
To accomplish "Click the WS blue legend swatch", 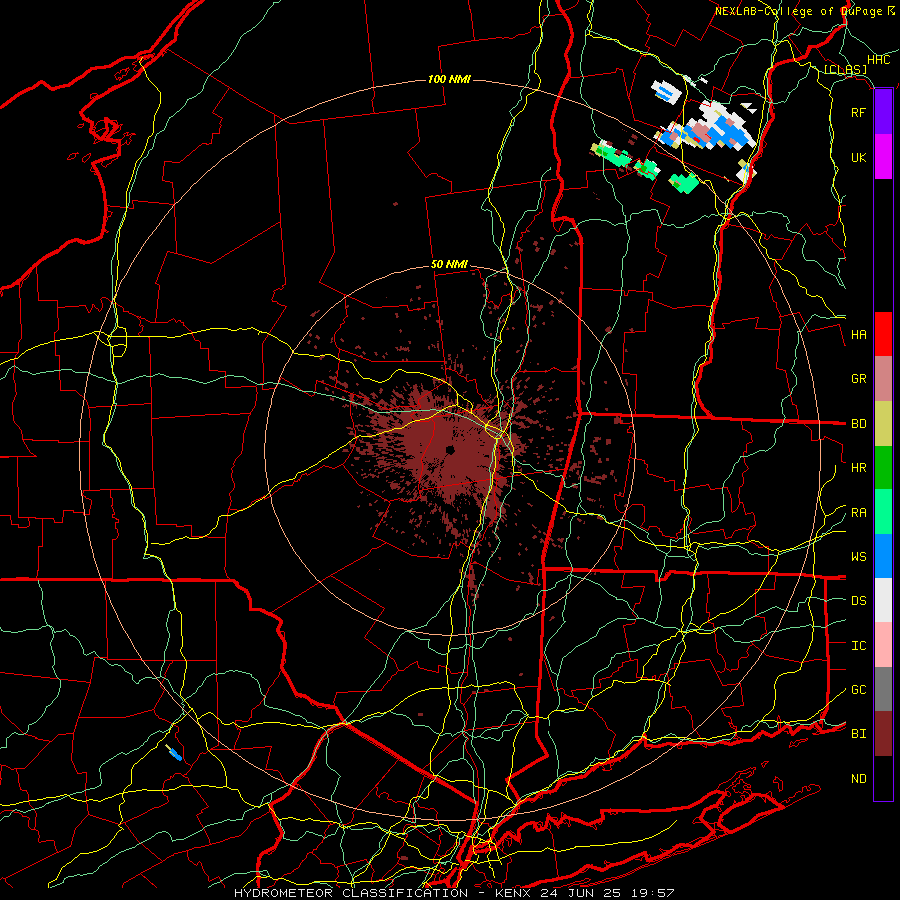I will [x=883, y=556].
